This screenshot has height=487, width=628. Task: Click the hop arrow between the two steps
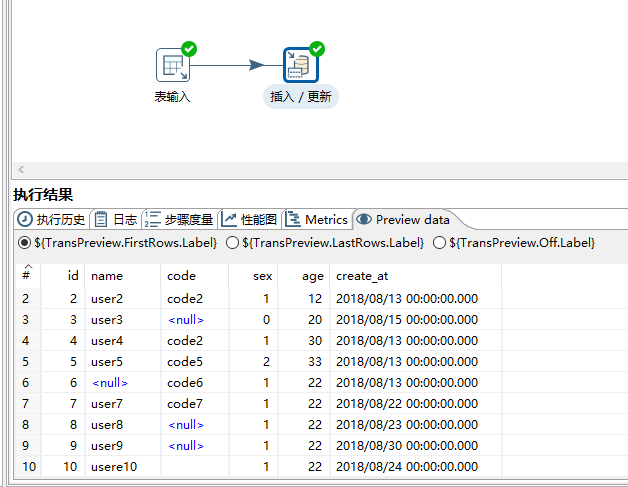tap(256, 65)
